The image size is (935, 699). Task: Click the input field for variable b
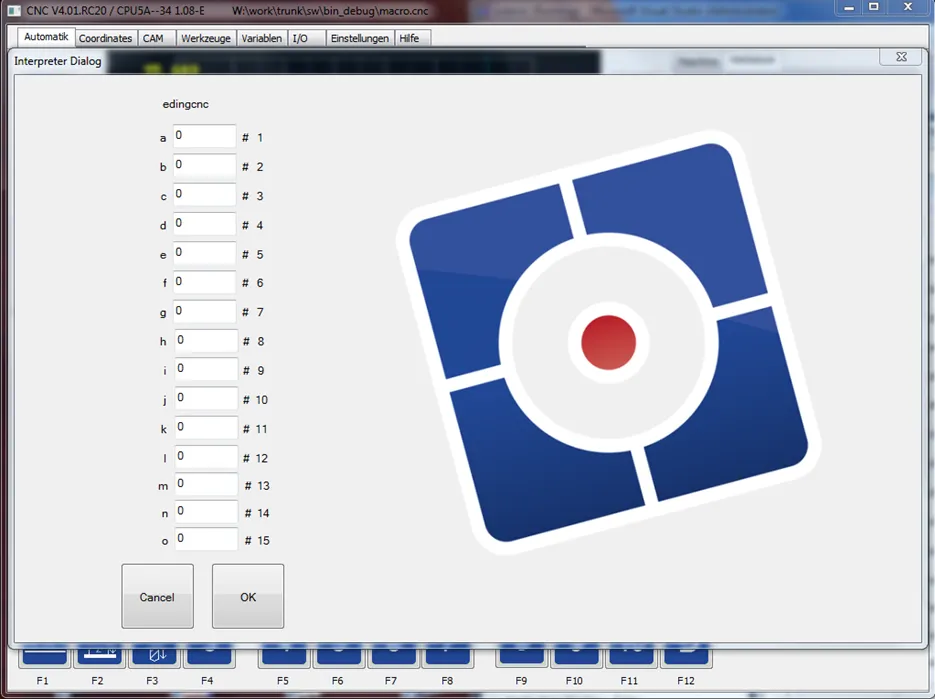205,165
